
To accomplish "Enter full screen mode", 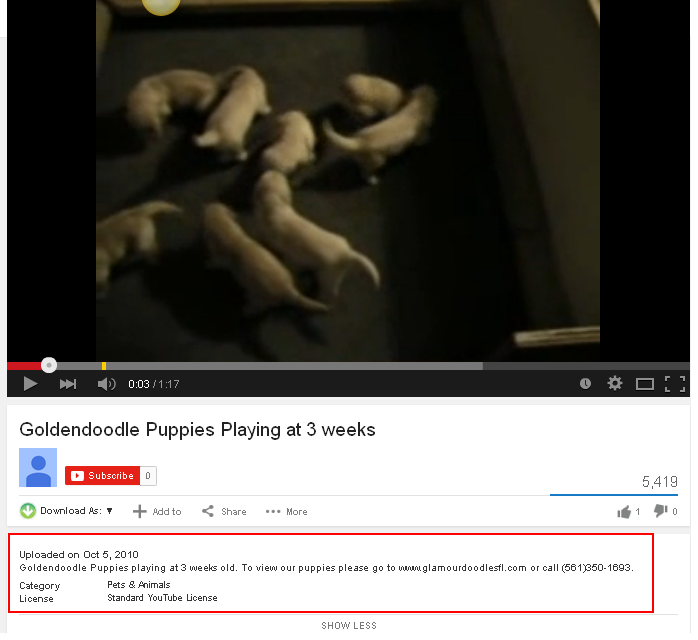I will point(675,384).
